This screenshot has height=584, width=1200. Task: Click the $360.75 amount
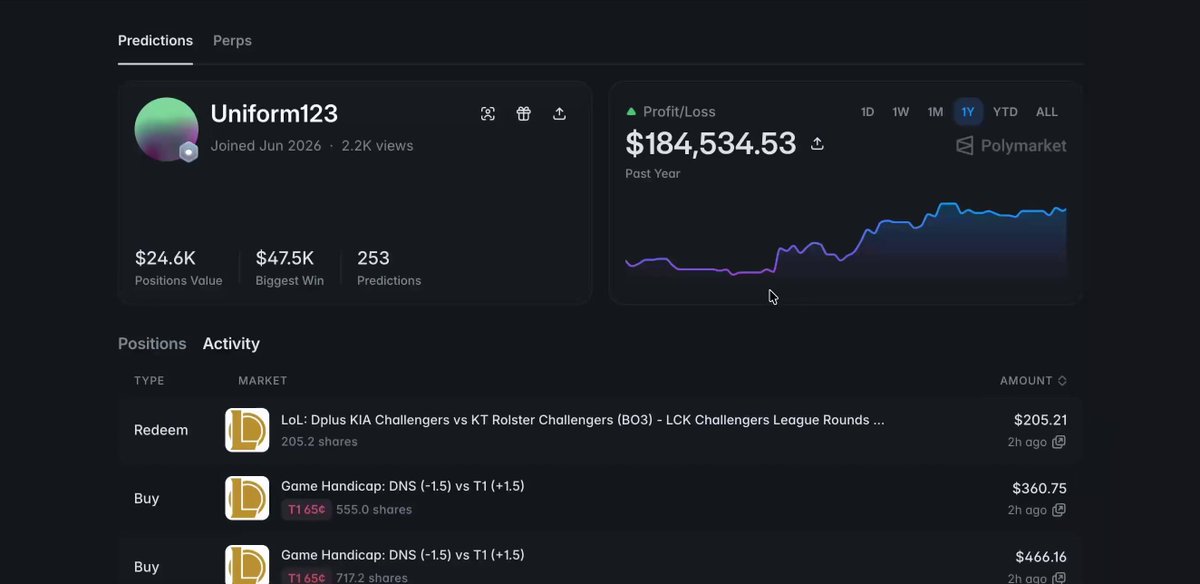tap(1040, 488)
